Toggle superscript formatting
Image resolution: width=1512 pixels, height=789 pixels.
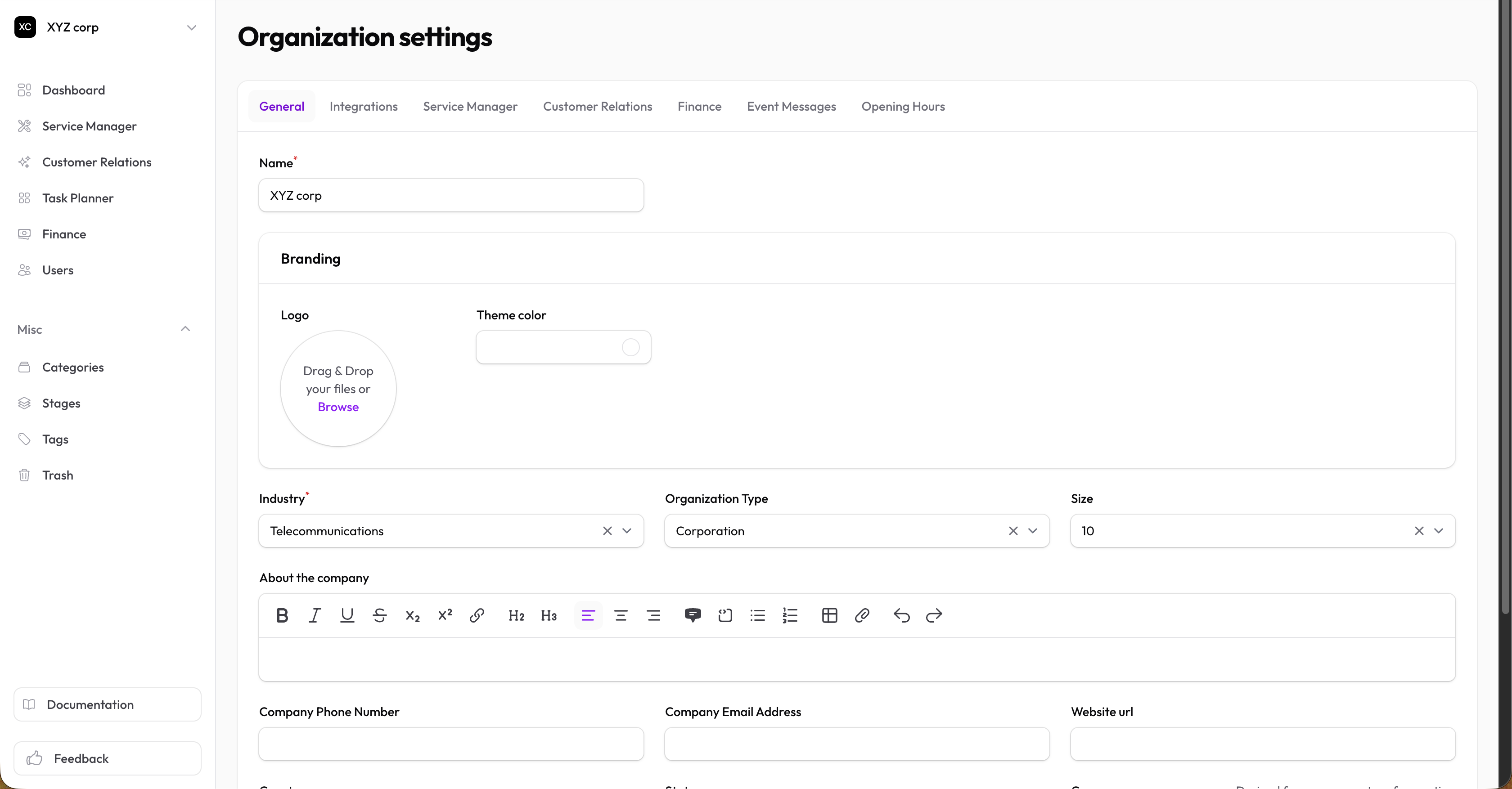point(445,615)
